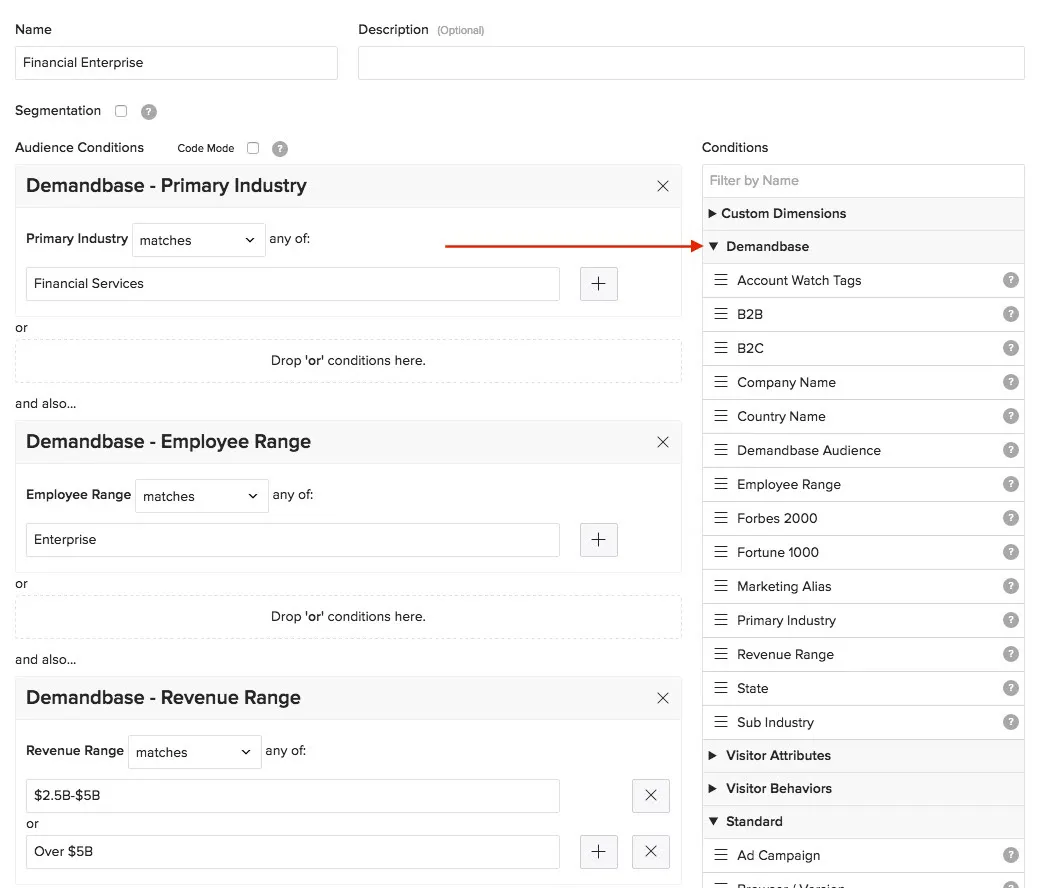Image resolution: width=1040 pixels, height=888 pixels.
Task: Remove the Demandbase - Primary Industry condition
Action: tap(663, 186)
